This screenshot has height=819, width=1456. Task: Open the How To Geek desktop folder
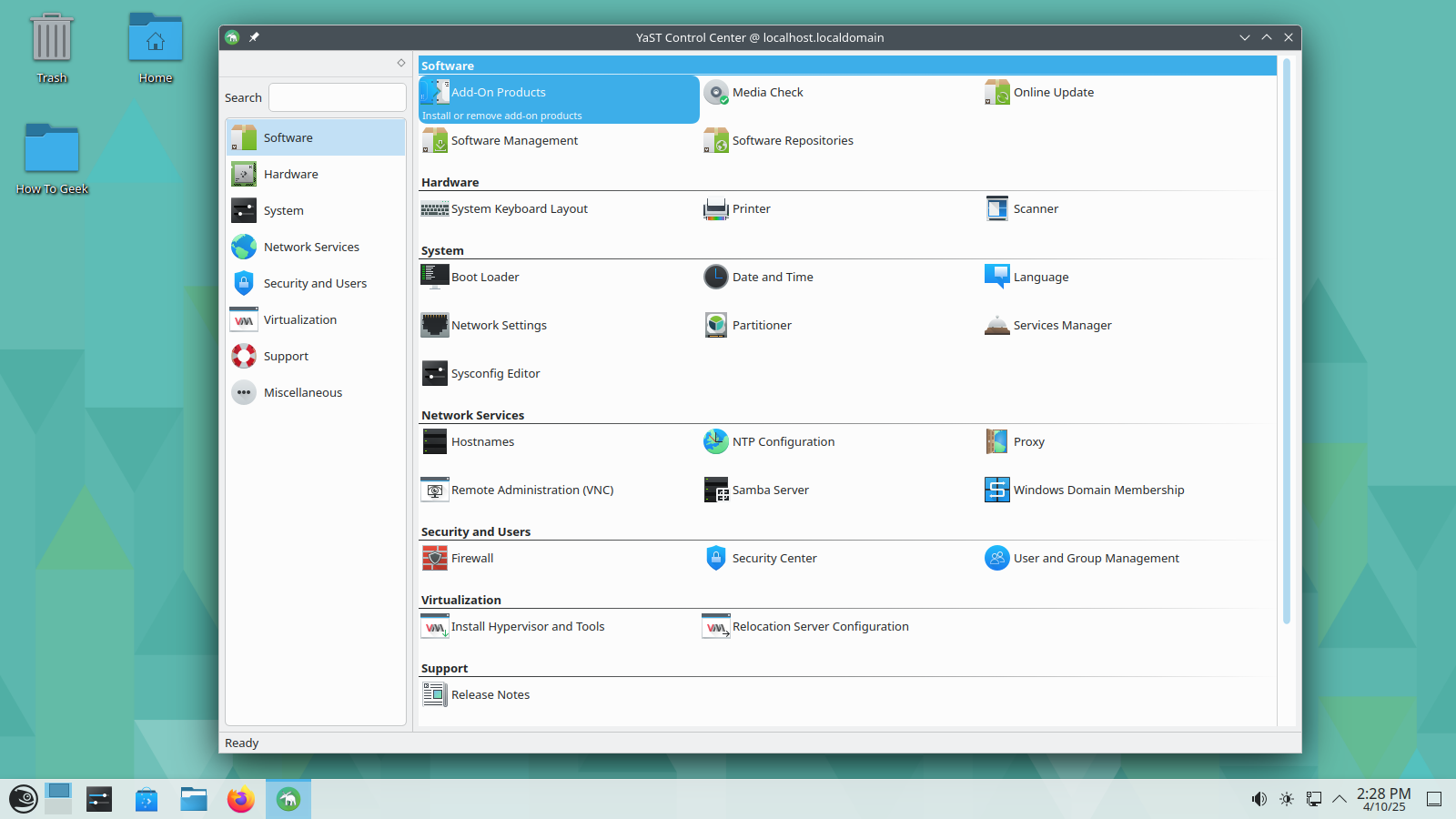pyautogui.click(x=52, y=159)
